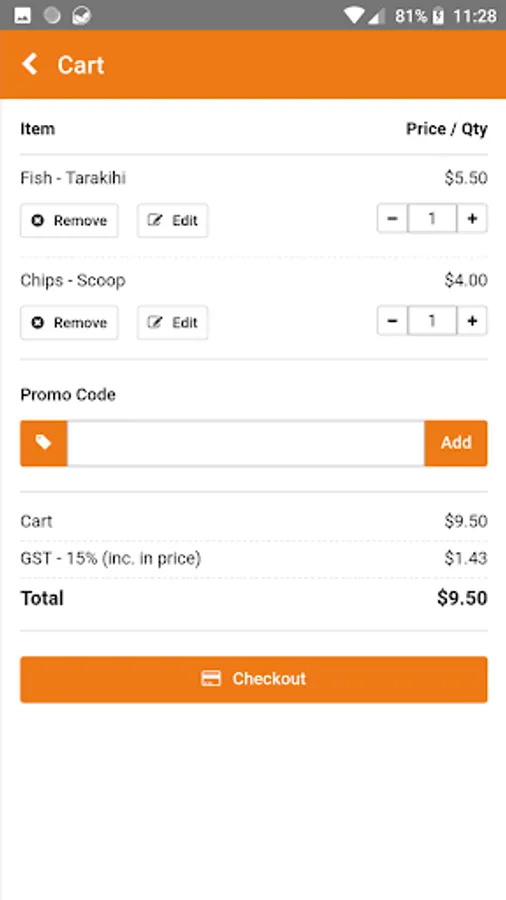Increase Fish - Tarakihi quantity with plus
This screenshot has width=506, height=900.
click(472, 218)
